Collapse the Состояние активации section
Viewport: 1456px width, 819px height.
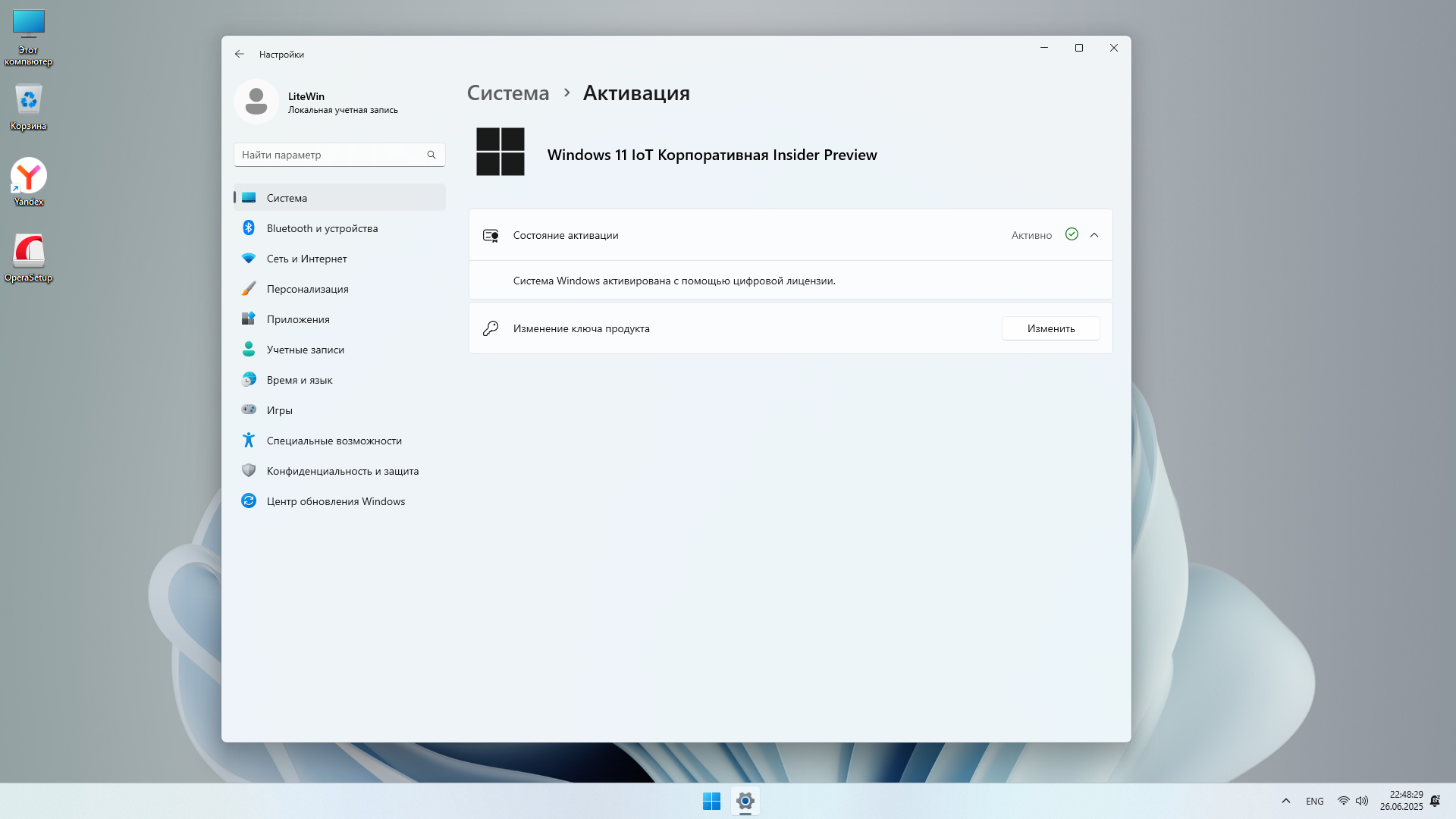click(1094, 235)
